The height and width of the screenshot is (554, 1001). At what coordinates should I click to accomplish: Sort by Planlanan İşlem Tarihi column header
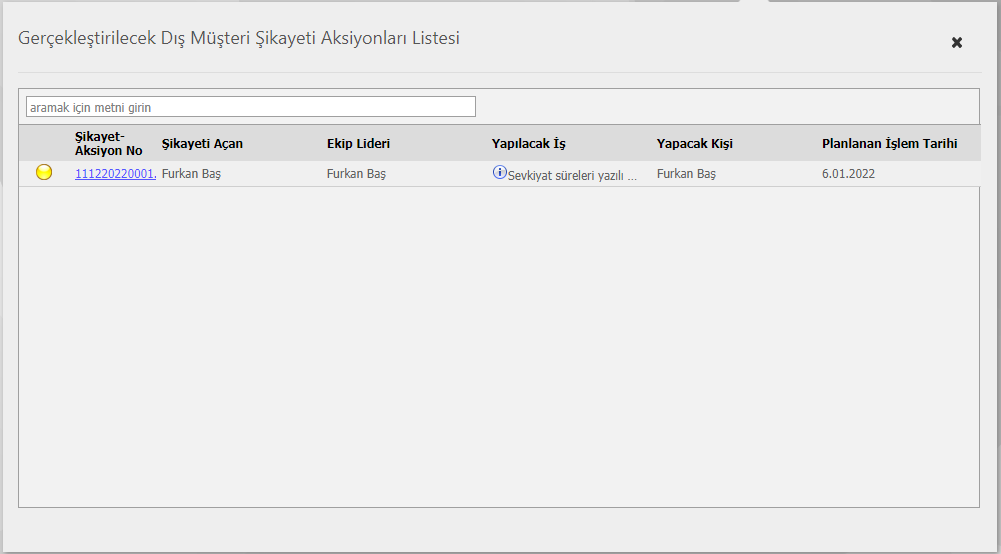coord(889,144)
